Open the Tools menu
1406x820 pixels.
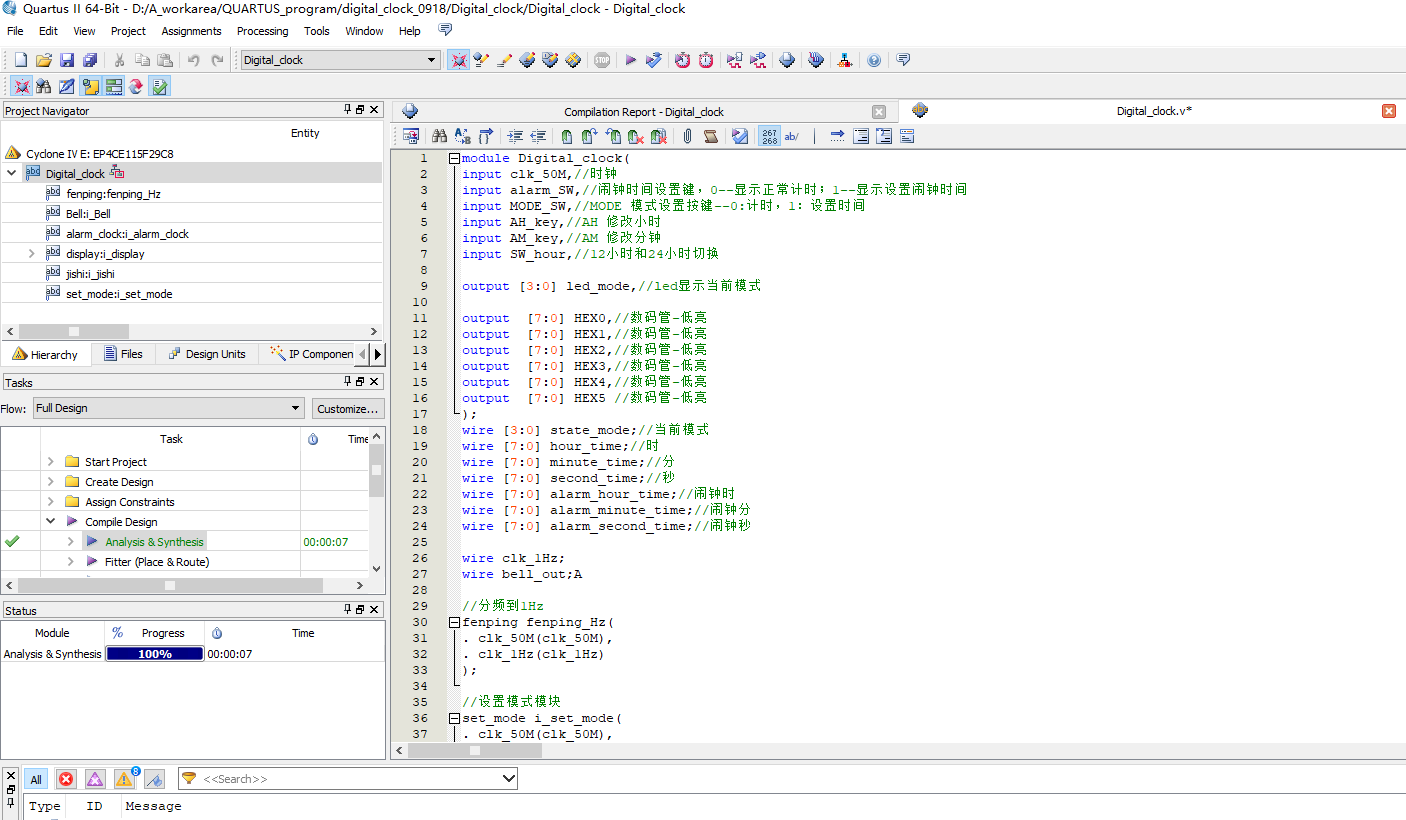tap(317, 31)
